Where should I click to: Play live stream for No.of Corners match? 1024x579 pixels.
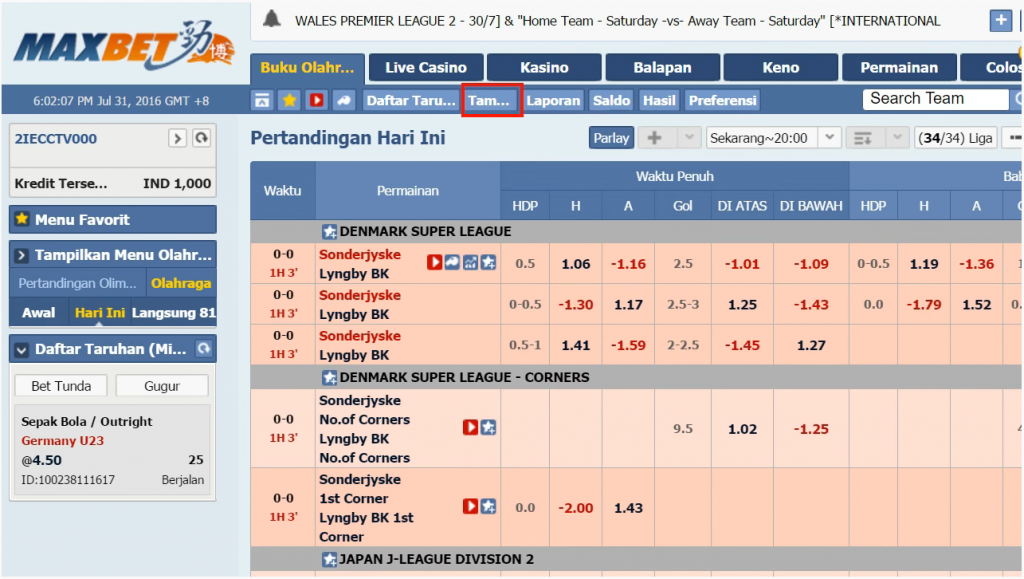tap(470, 428)
